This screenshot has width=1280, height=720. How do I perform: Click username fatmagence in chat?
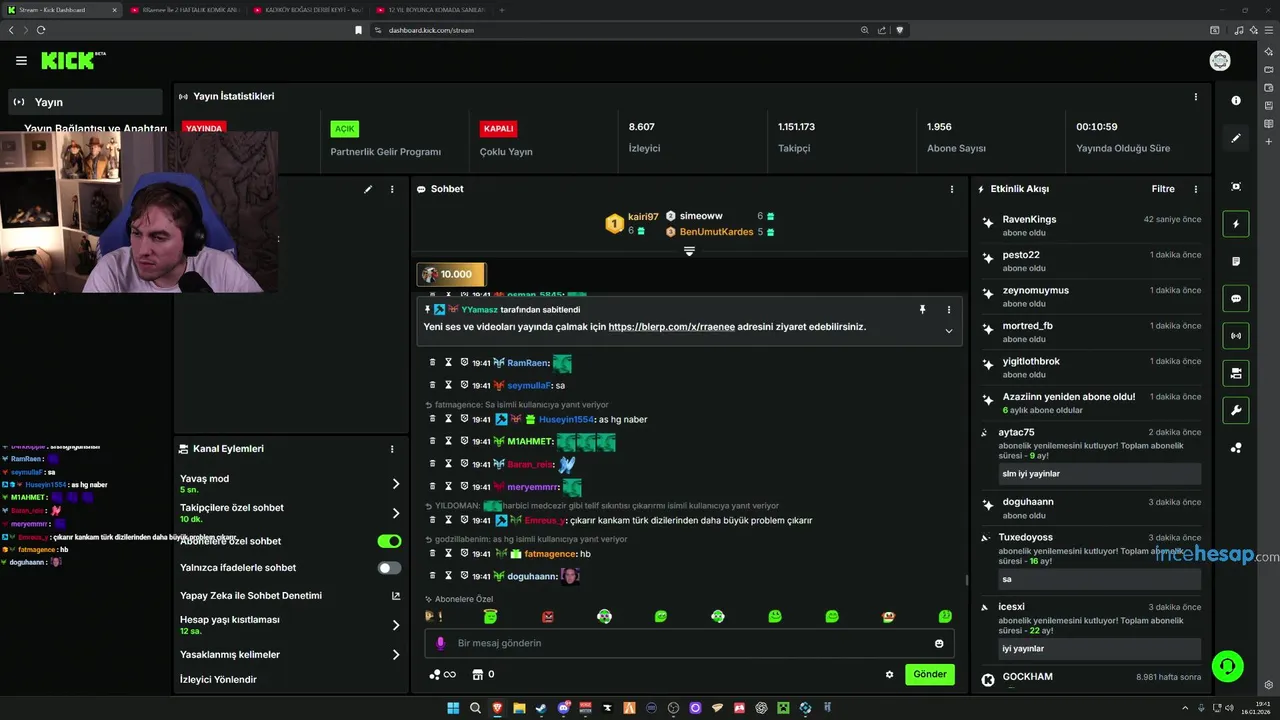(x=551, y=554)
